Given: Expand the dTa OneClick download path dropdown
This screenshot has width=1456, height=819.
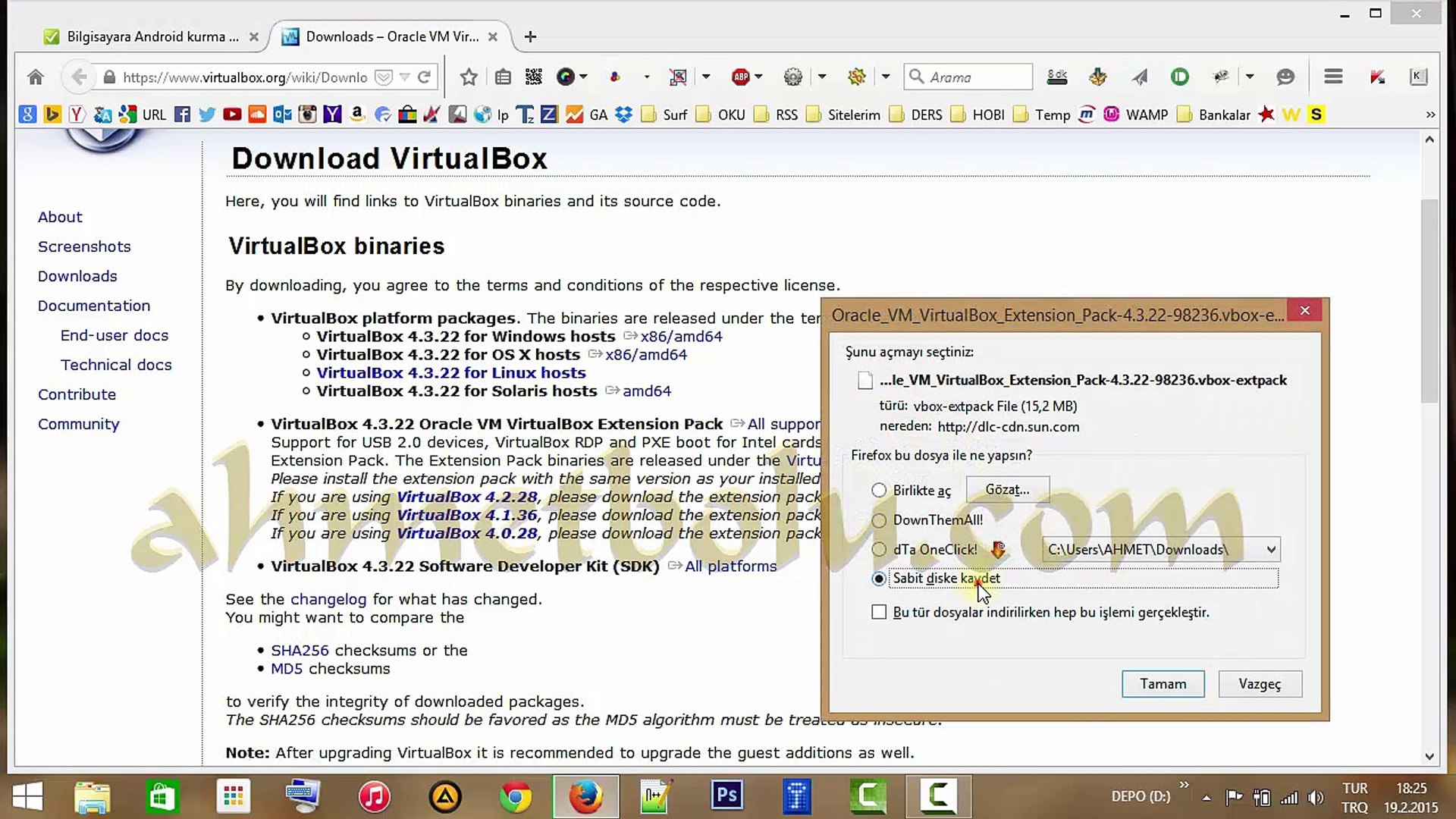Looking at the screenshot, I should (1271, 550).
